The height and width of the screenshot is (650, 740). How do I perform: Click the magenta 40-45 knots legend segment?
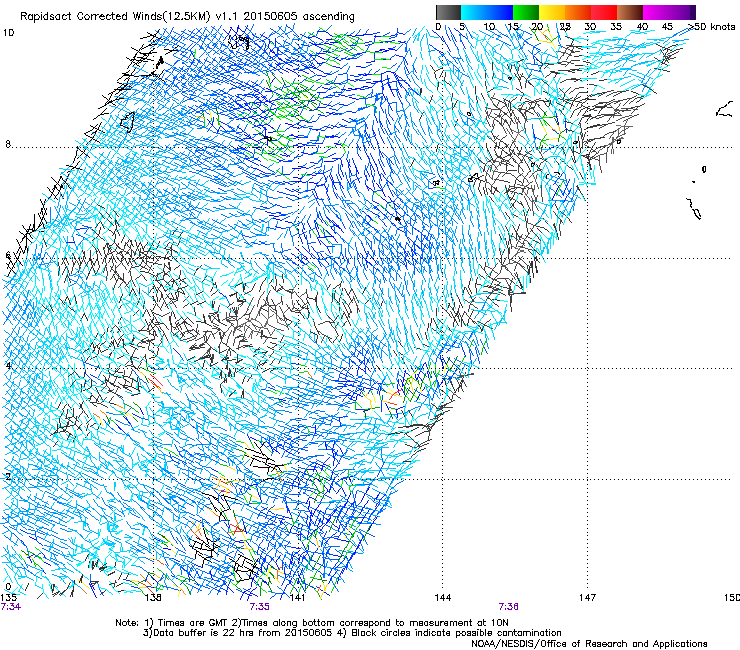point(656,12)
